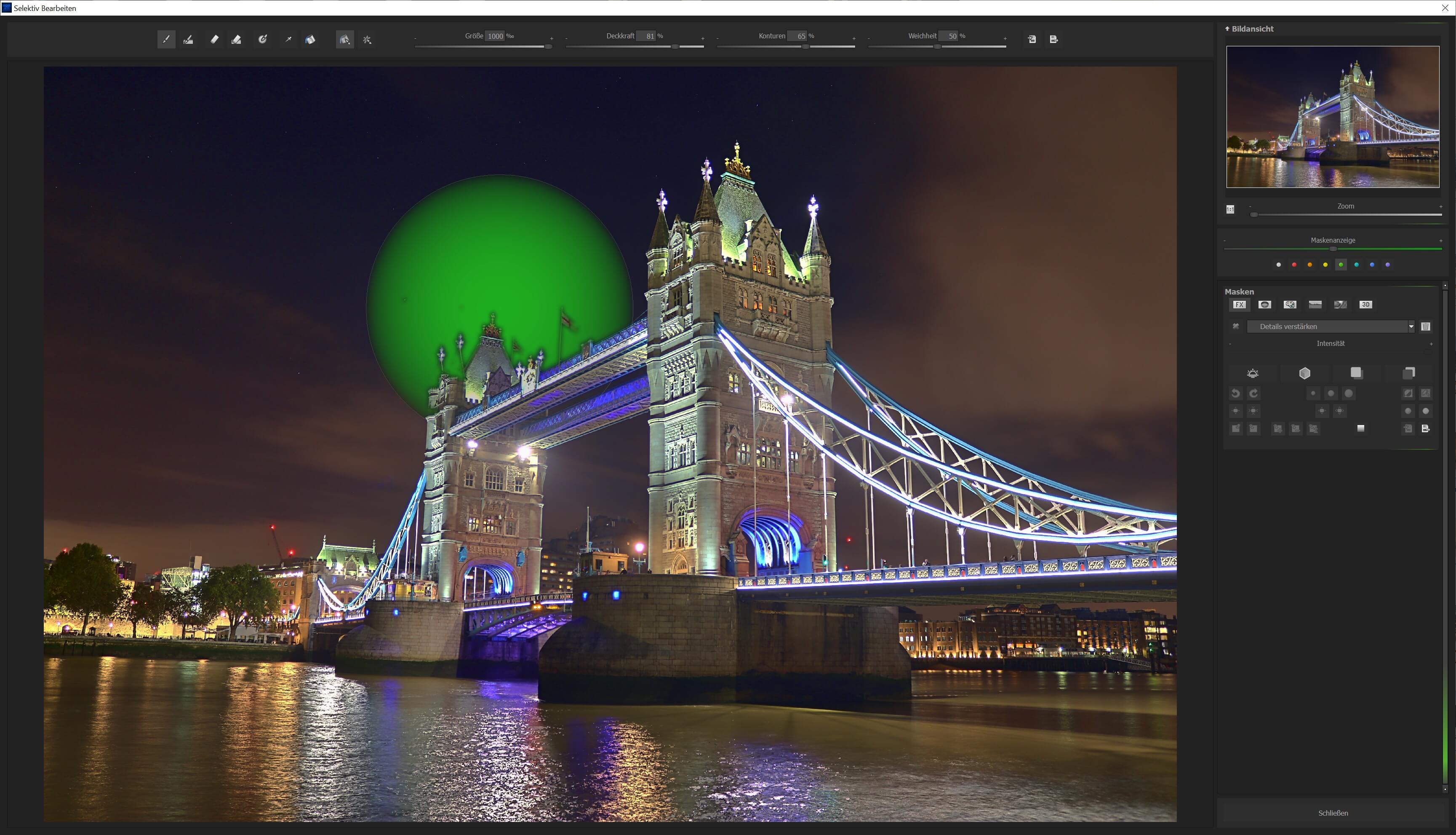
Task: Click the trash icon beside Details verstärken
Action: (x=1426, y=327)
